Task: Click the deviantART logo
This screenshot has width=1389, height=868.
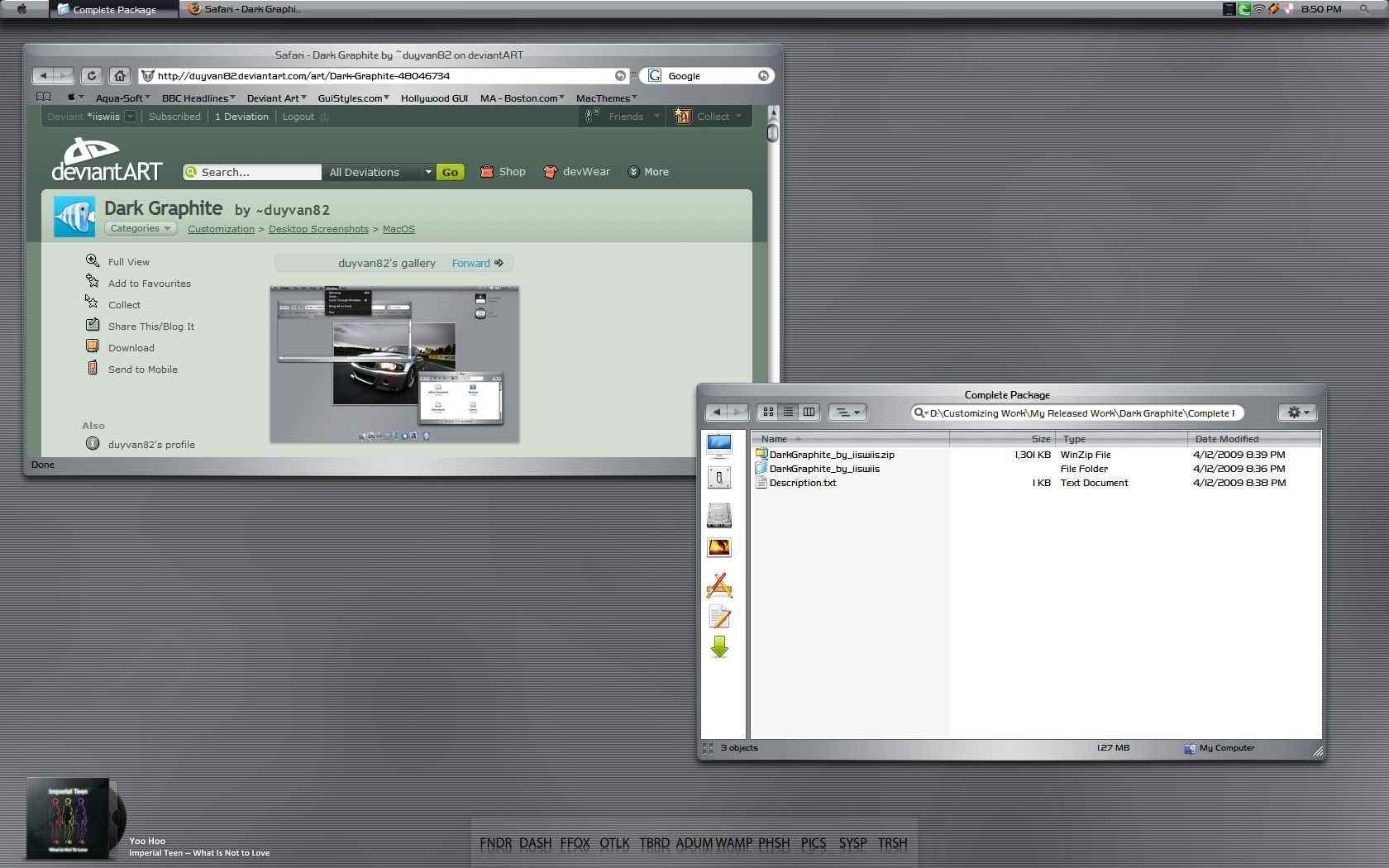Action: 107,159
